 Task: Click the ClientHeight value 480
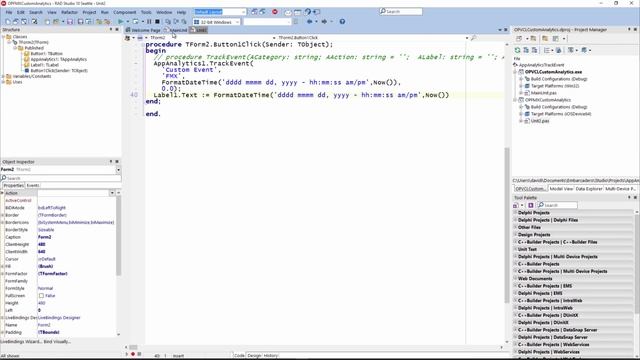click(42, 244)
